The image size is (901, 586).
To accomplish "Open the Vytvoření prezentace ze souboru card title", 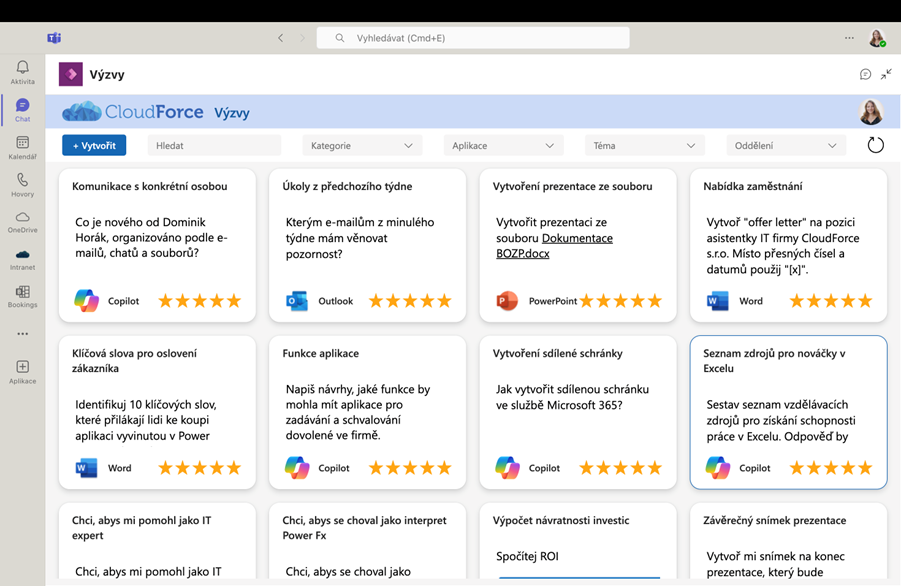I will point(572,186).
